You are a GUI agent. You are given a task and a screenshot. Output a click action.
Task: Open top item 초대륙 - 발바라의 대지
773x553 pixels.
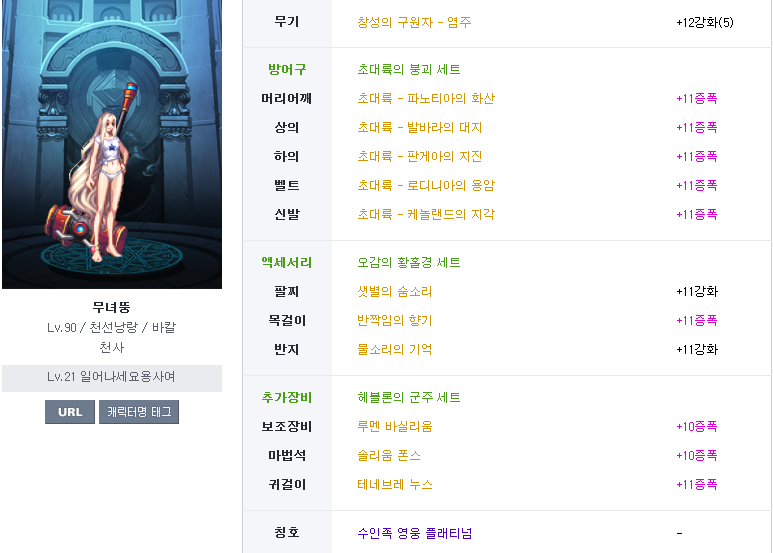(420, 128)
